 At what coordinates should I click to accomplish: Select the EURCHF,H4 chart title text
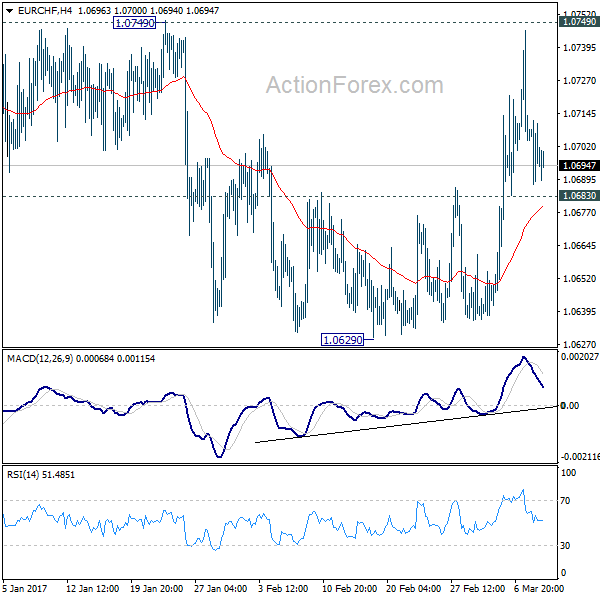click(x=45, y=11)
